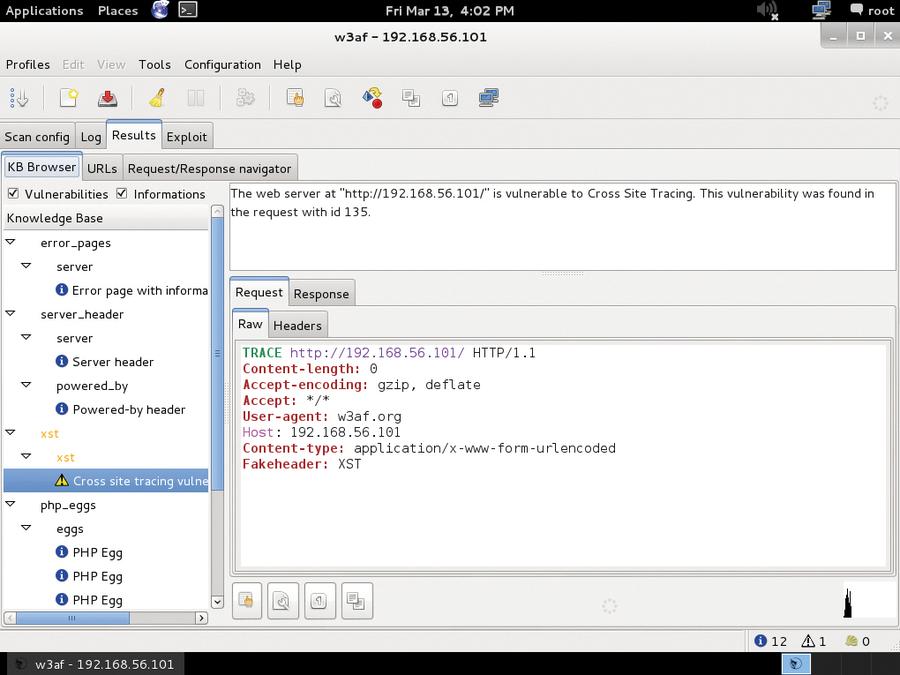Click the knowledge base vertical scrollbar thumb
The image size is (900, 675).
[218, 353]
